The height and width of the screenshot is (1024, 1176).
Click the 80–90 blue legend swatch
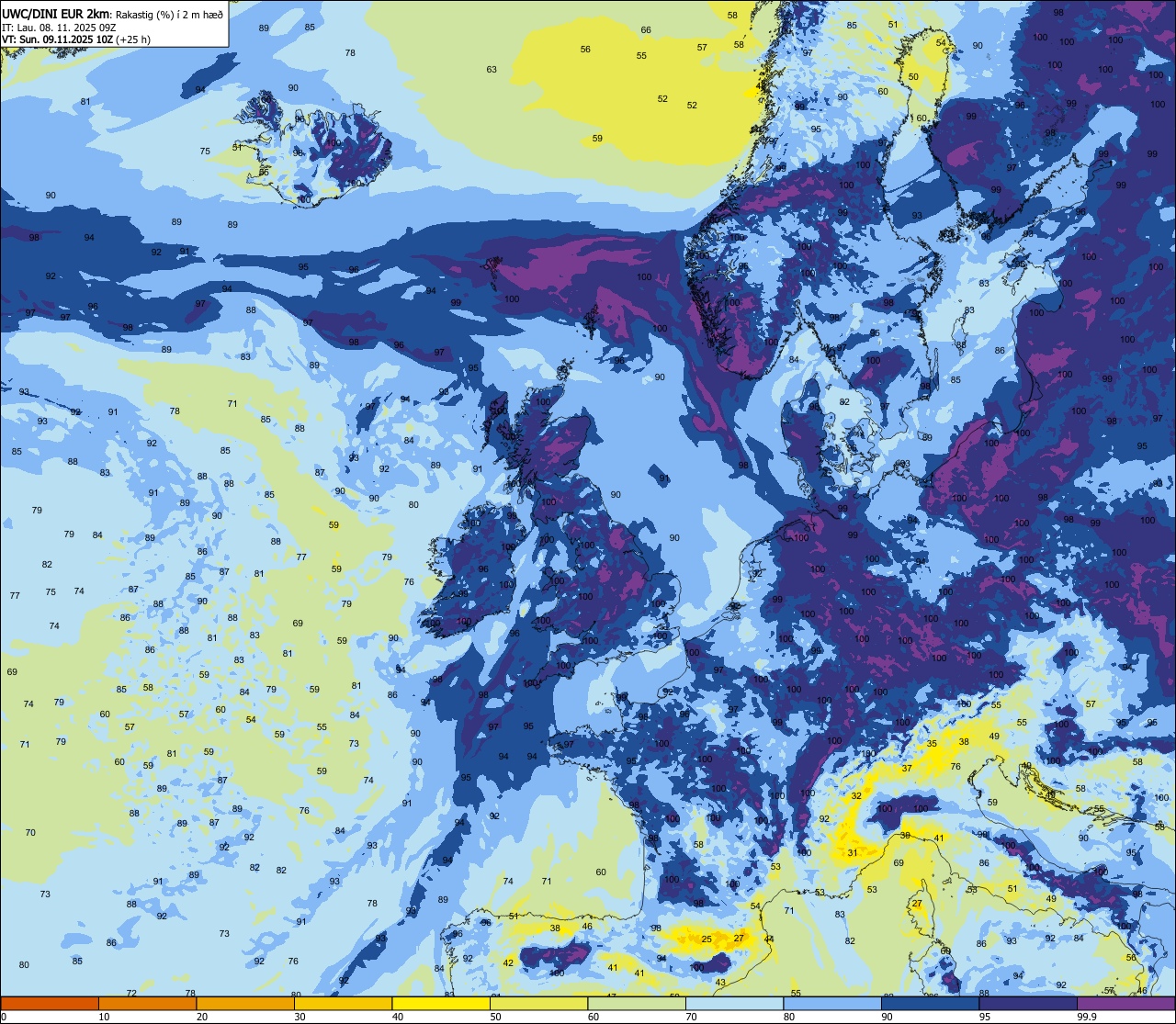pyautogui.click(x=832, y=1003)
